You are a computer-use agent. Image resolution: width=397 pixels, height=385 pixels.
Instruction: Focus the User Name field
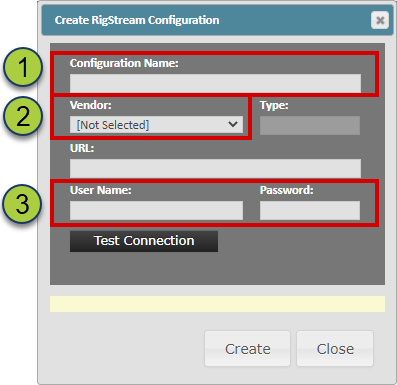click(156, 210)
